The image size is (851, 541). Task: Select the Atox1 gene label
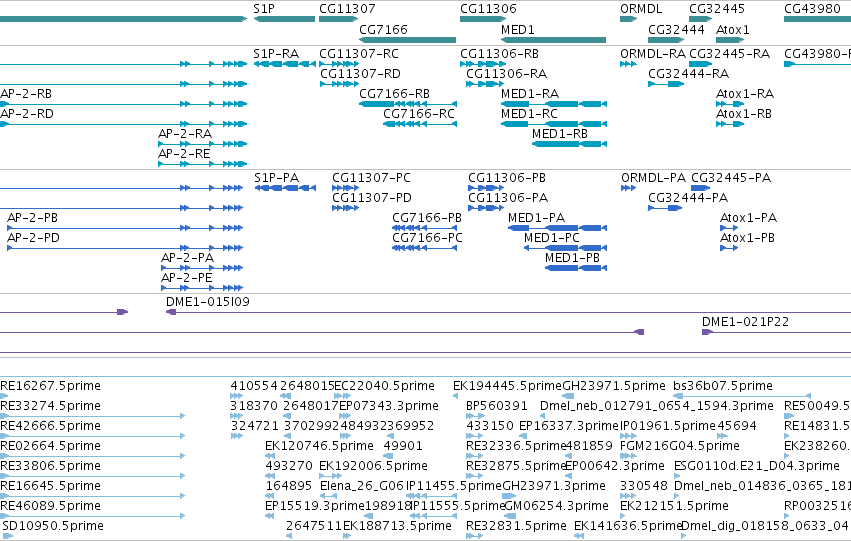point(733,29)
